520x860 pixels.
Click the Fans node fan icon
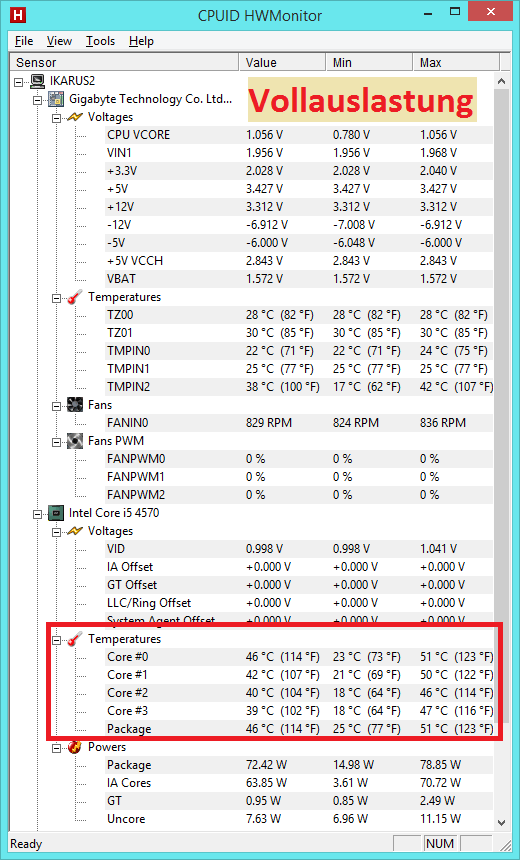click(75, 405)
